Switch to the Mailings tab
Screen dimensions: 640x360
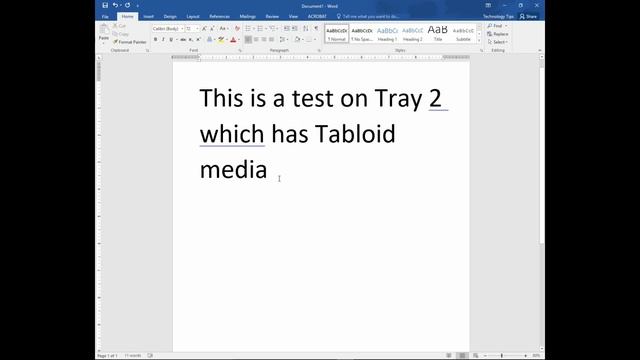pos(247,17)
